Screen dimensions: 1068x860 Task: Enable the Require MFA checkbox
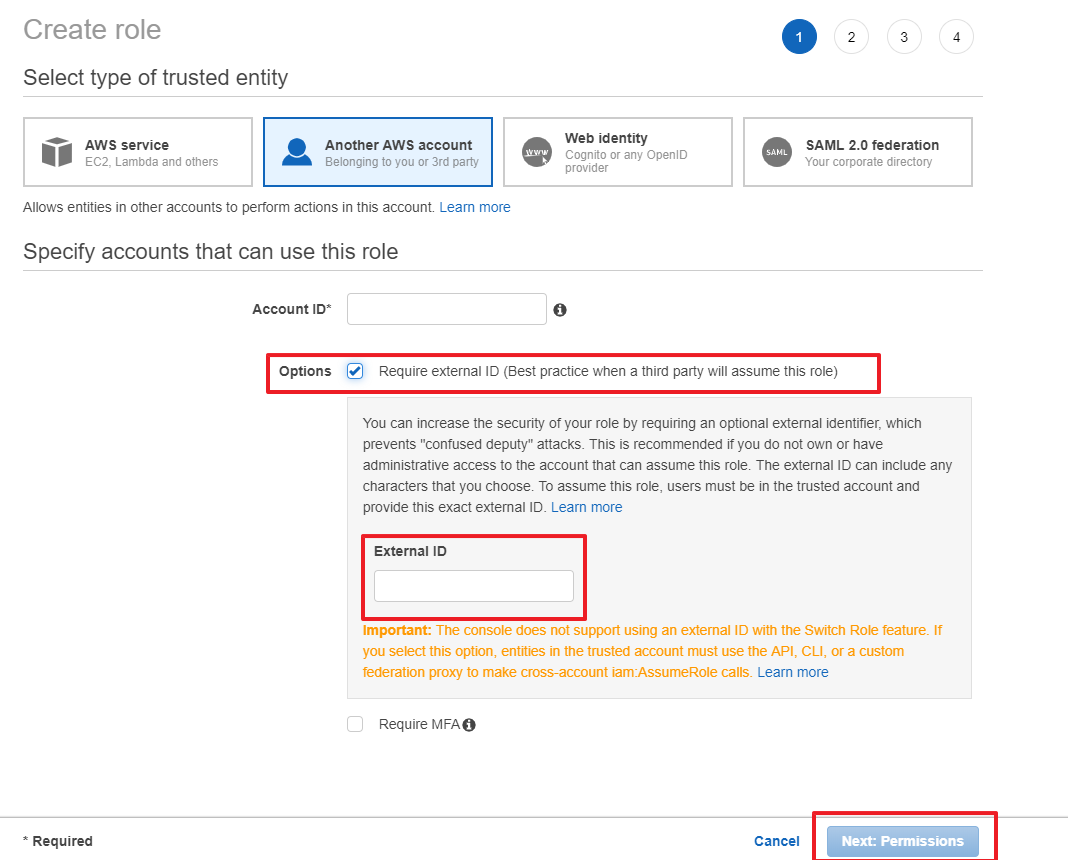(355, 724)
